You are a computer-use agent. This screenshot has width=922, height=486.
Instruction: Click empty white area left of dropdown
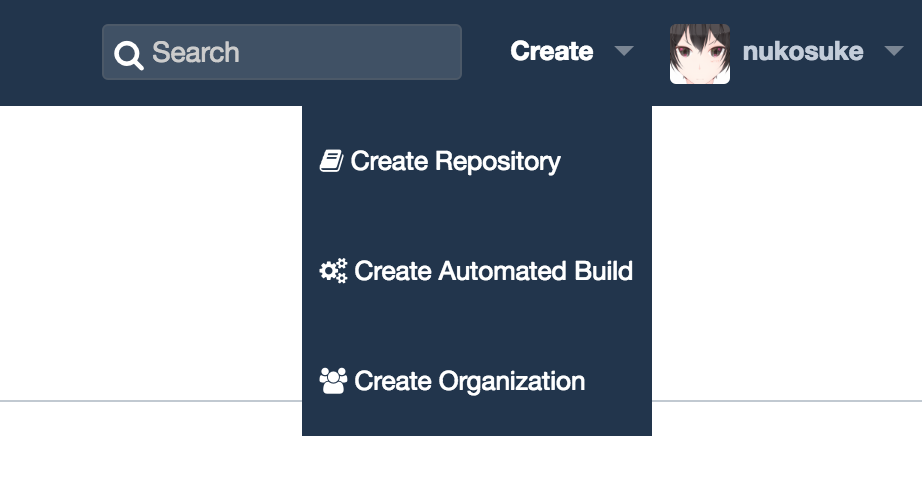(x=151, y=253)
